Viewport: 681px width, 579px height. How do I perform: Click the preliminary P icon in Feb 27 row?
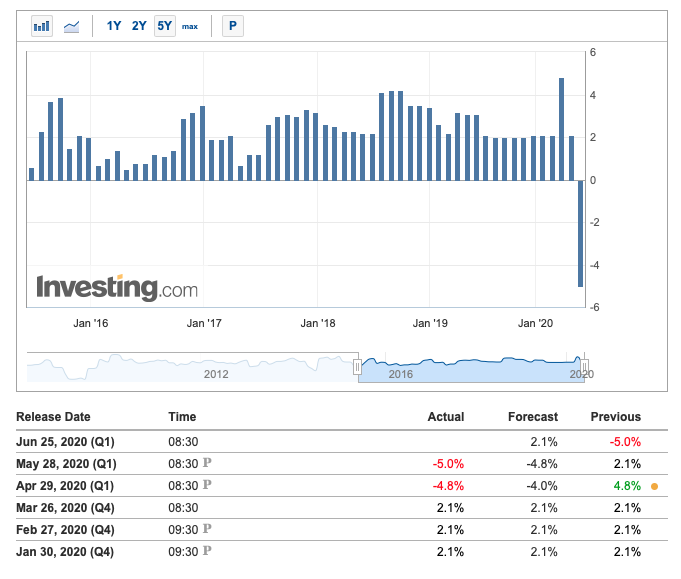pyautogui.click(x=207, y=530)
